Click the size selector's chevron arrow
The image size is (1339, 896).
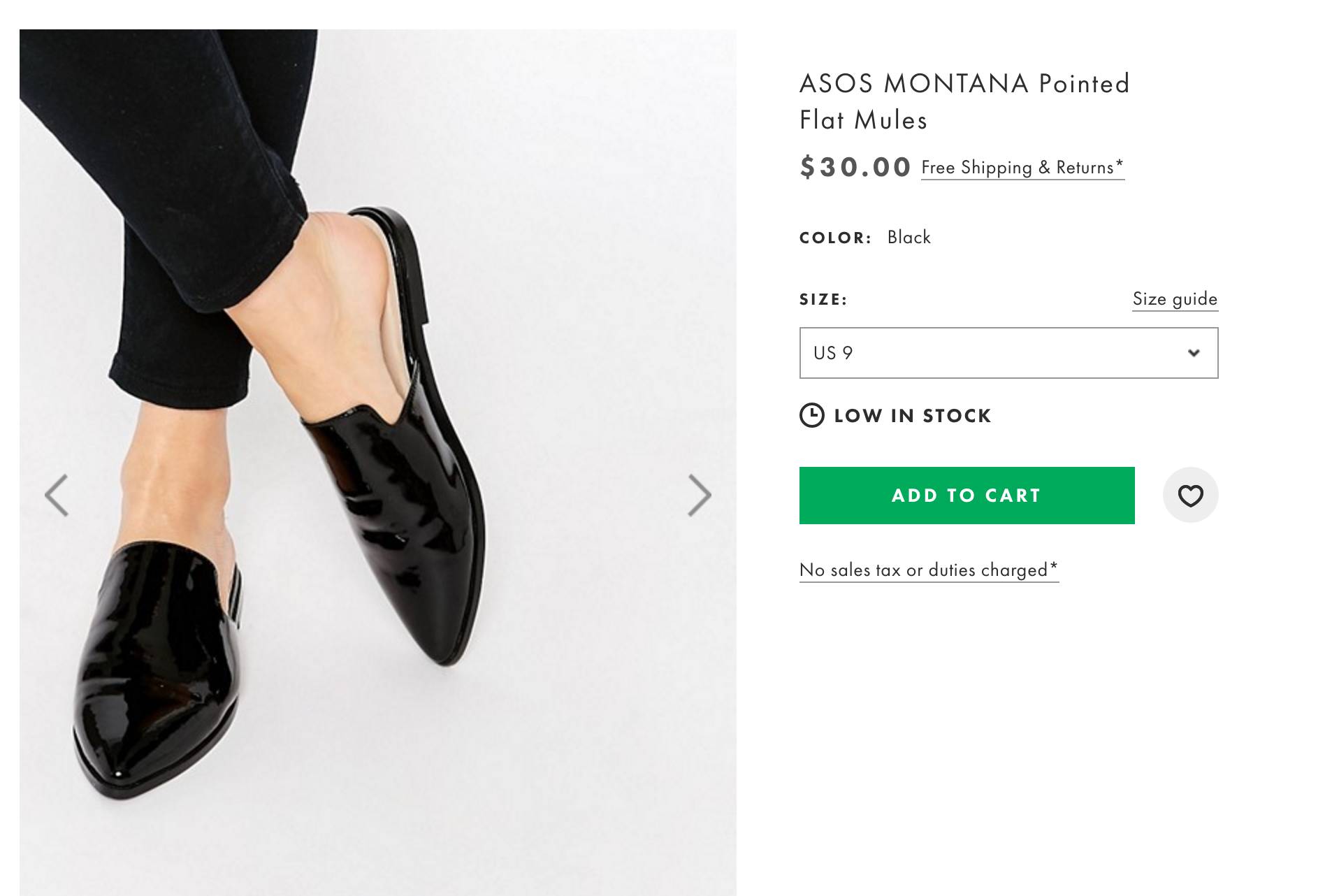[1194, 353]
